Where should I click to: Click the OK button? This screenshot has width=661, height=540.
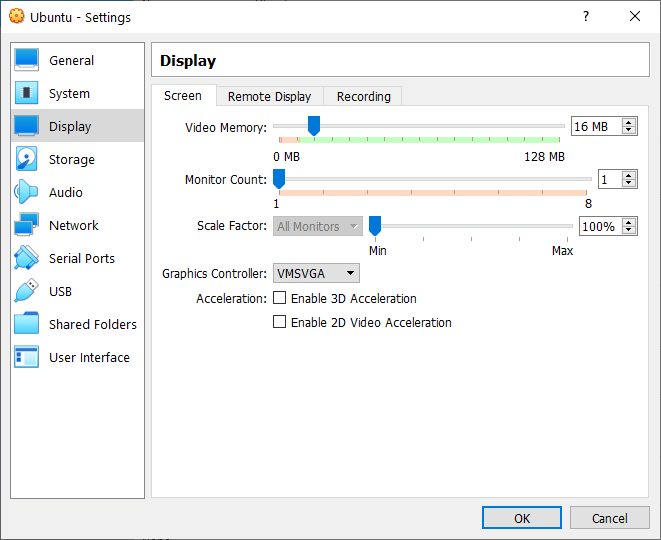pyautogui.click(x=521, y=518)
